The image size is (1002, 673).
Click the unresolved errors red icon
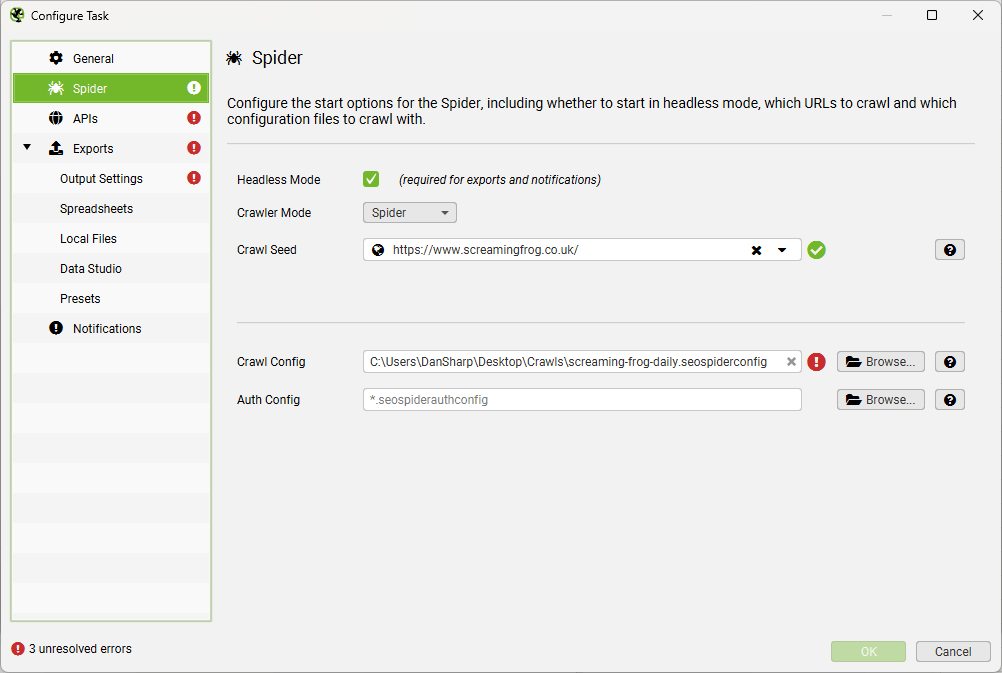coord(18,649)
